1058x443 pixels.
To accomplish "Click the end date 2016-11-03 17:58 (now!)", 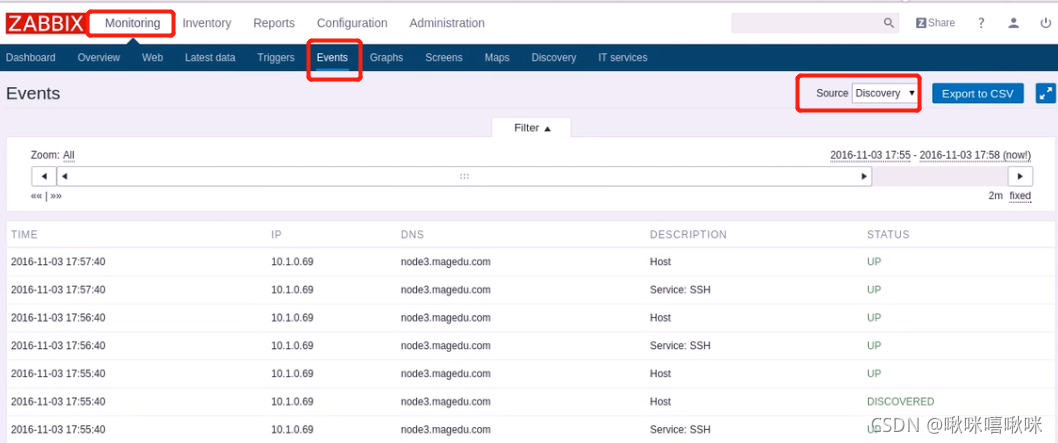I will click(976, 155).
